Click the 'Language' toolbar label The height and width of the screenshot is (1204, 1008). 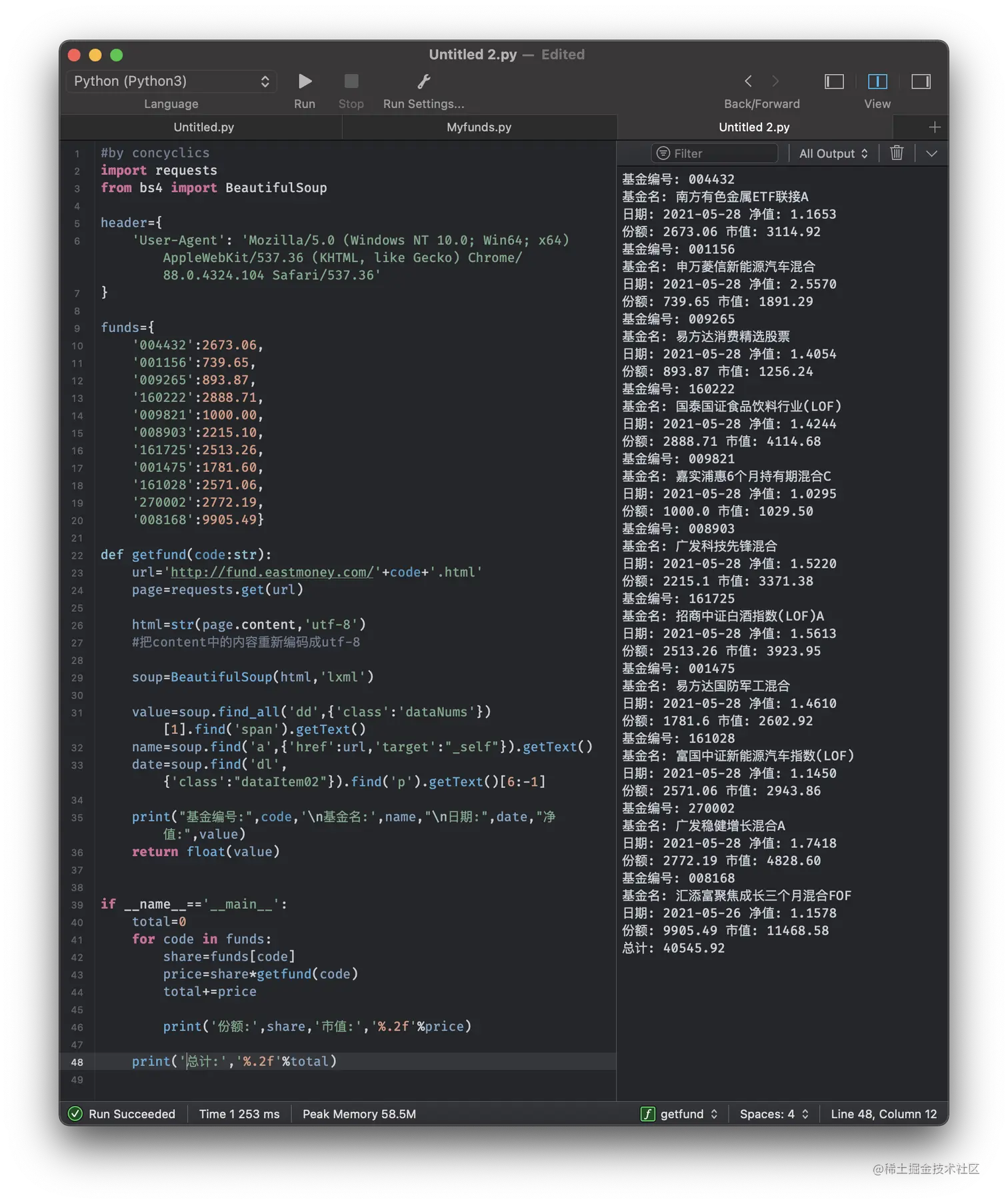[171, 104]
